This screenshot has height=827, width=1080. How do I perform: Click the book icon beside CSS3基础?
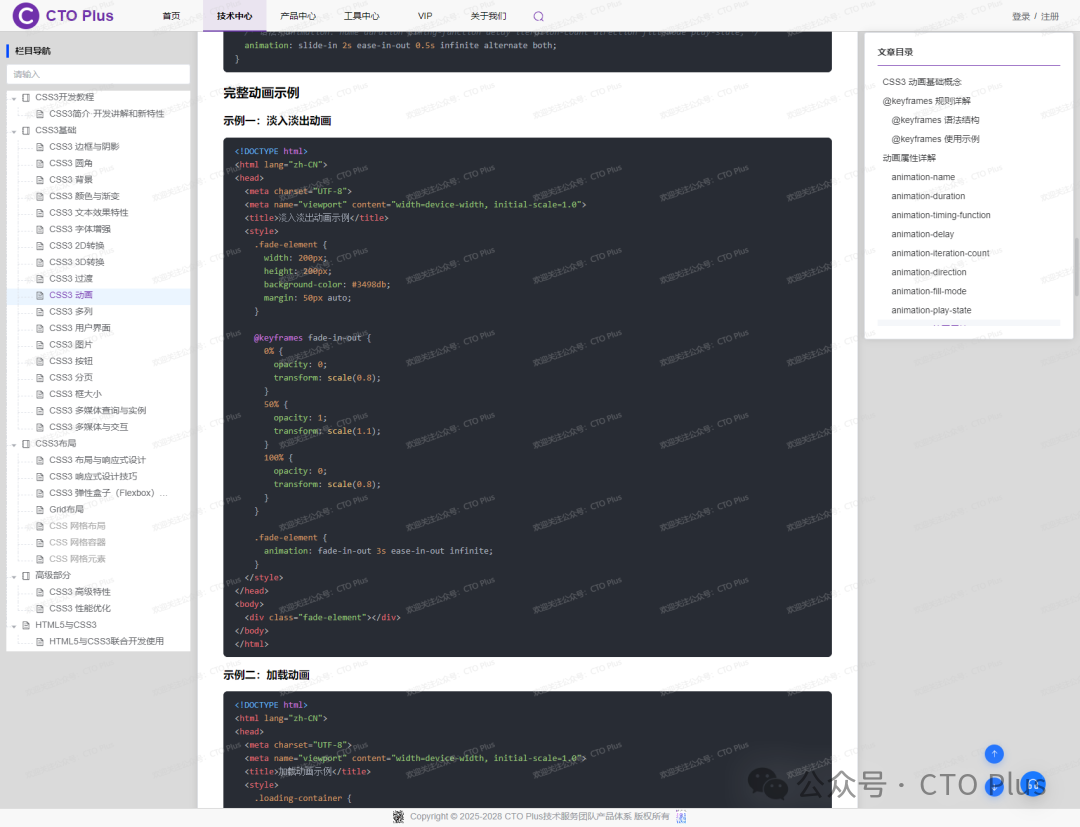click(x=26, y=130)
